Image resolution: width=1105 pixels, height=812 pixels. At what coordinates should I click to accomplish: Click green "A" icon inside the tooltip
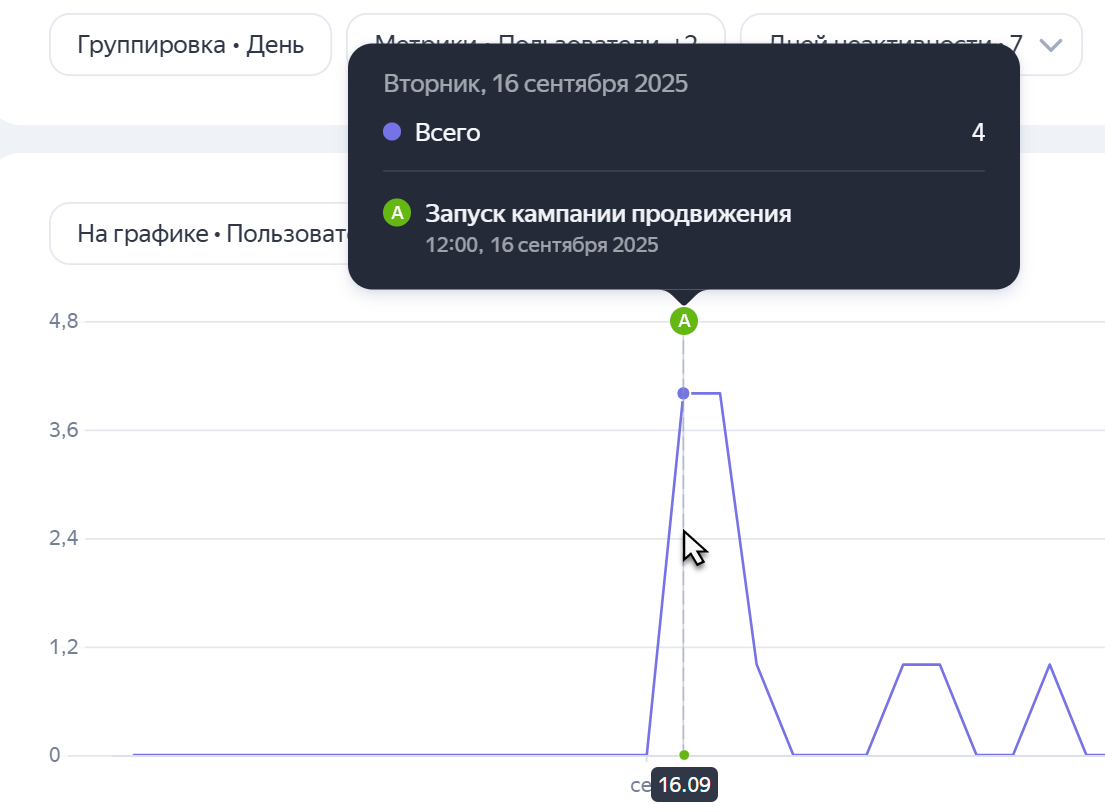[x=397, y=213]
